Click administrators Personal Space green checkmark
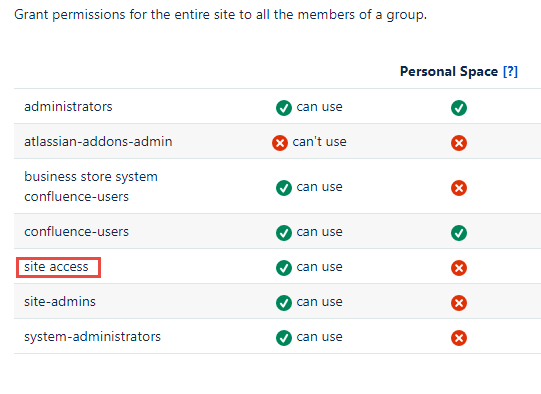This screenshot has height=394, width=541. click(459, 108)
